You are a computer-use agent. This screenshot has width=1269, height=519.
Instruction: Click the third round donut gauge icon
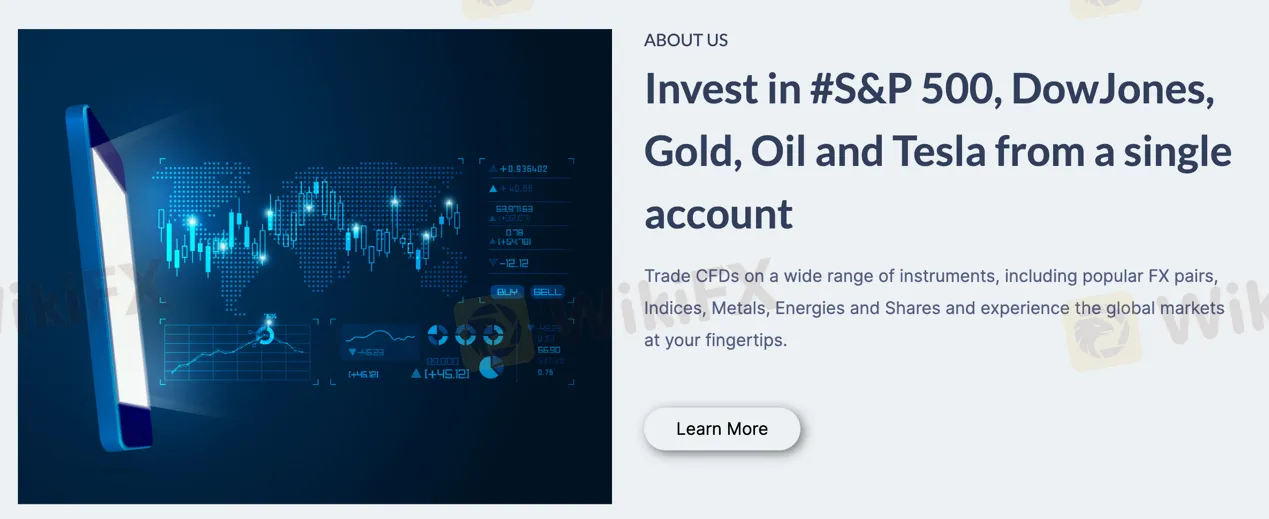pos(493,335)
